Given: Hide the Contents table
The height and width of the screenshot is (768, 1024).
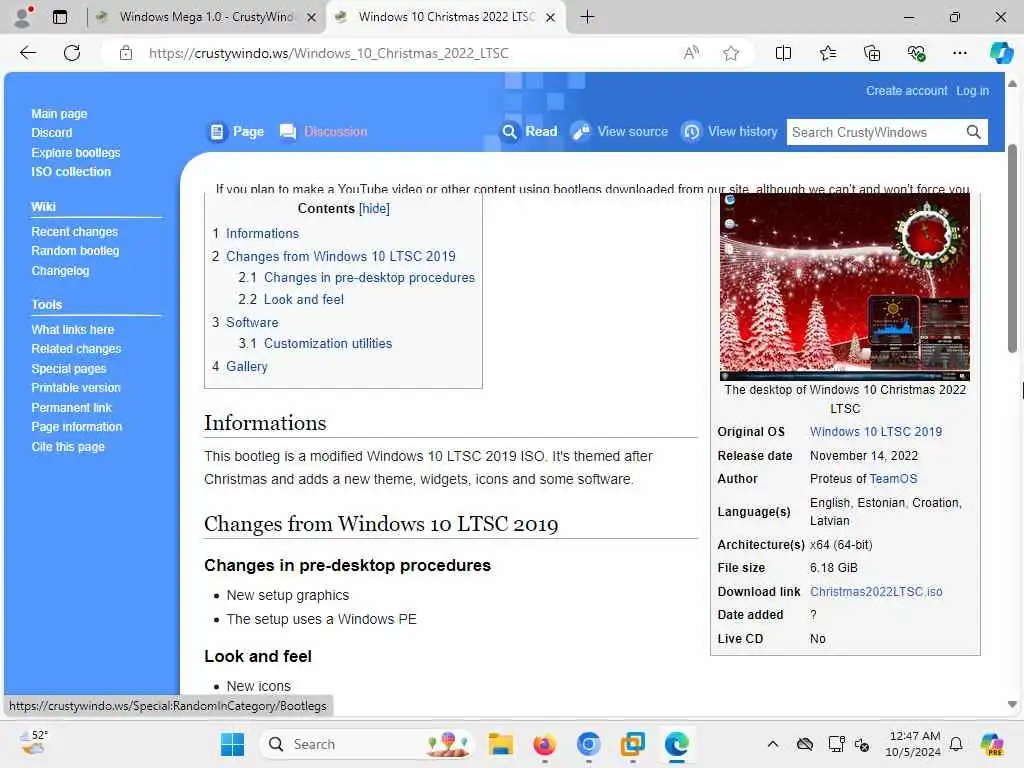Looking at the screenshot, I should [374, 208].
